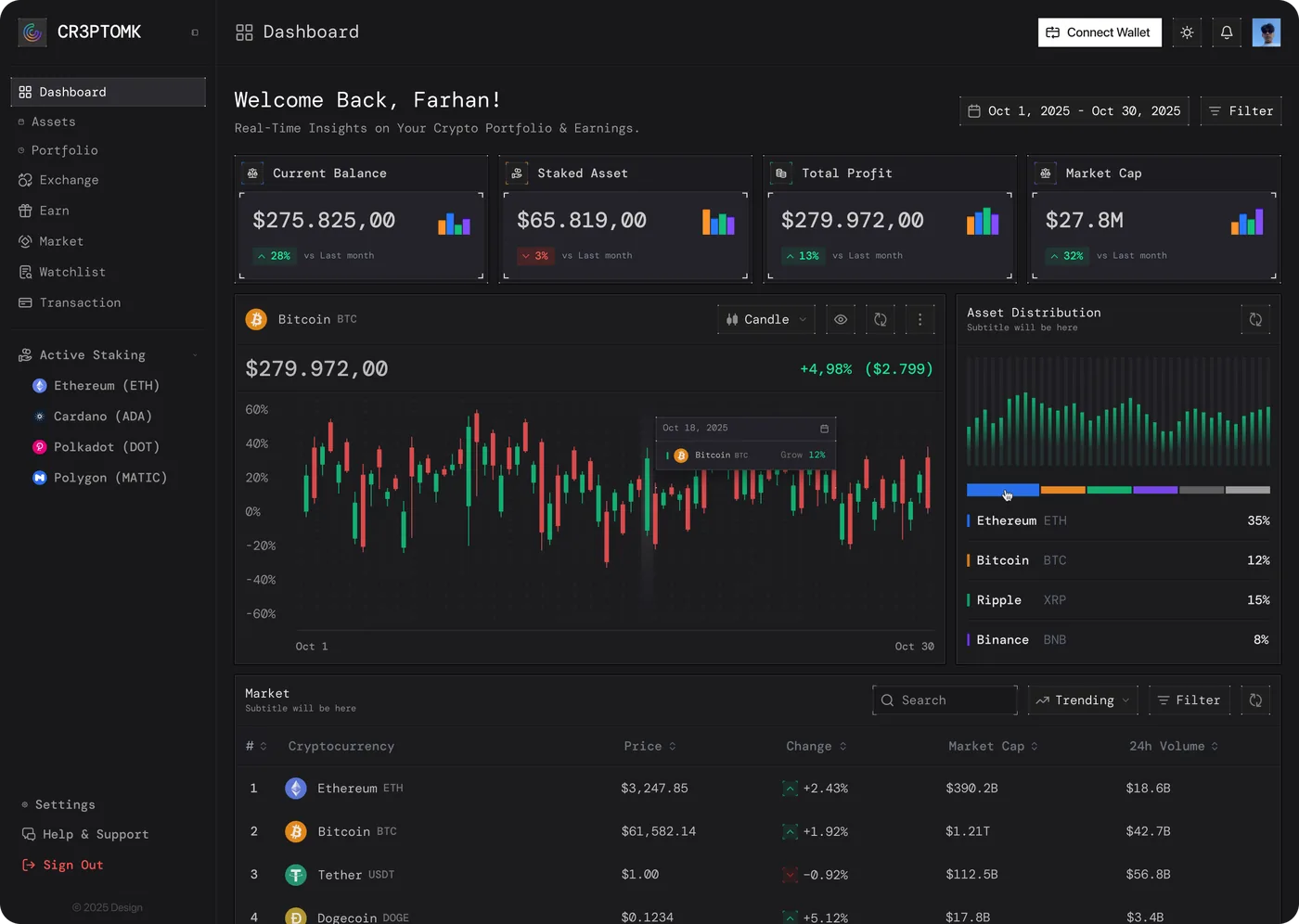Image resolution: width=1299 pixels, height=924 pixels.
Task: Click the Current Balance card icon
Action: pos(252,173)
